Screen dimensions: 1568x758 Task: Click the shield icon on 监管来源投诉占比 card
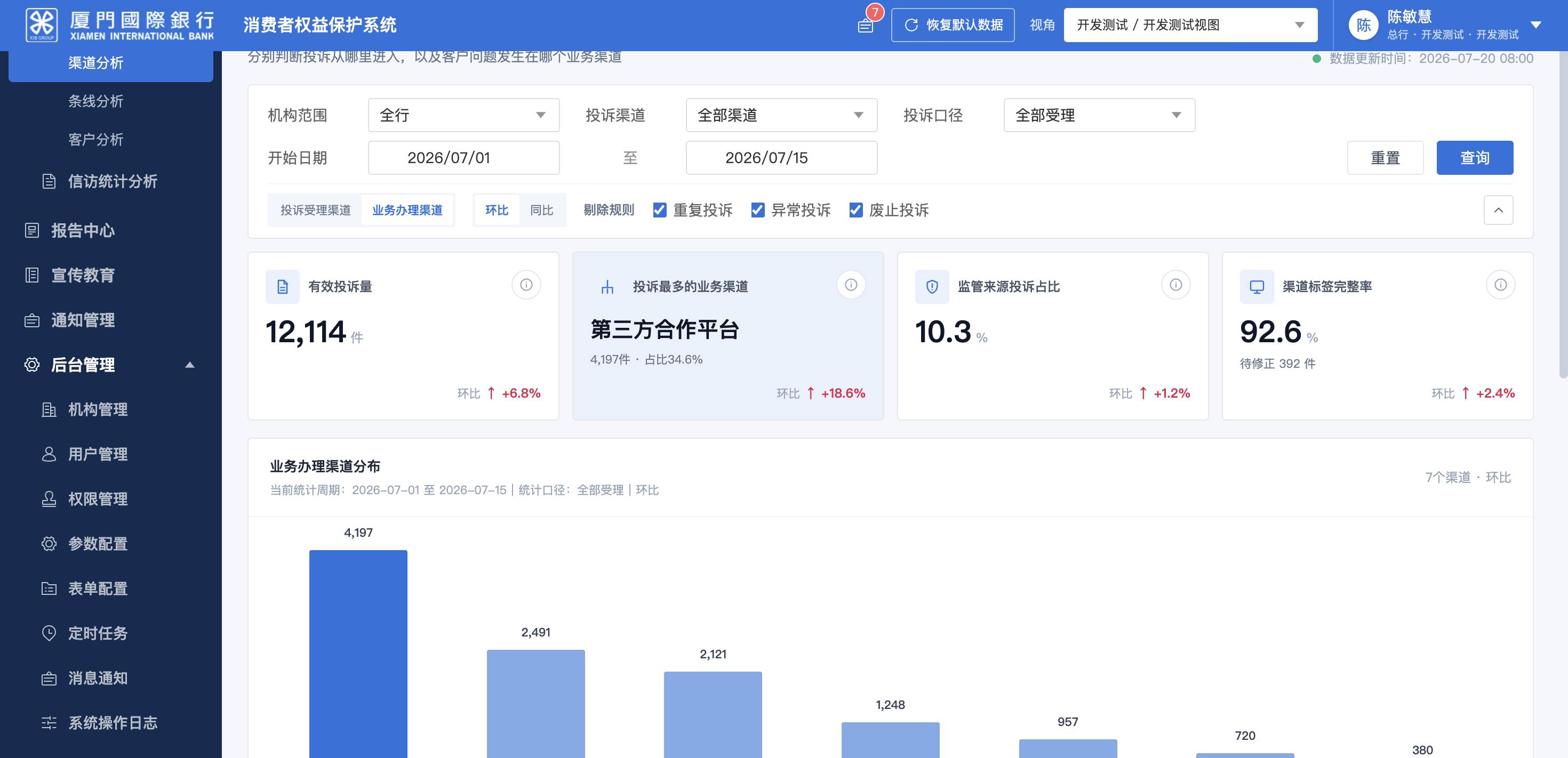click(x=932, y=287)
